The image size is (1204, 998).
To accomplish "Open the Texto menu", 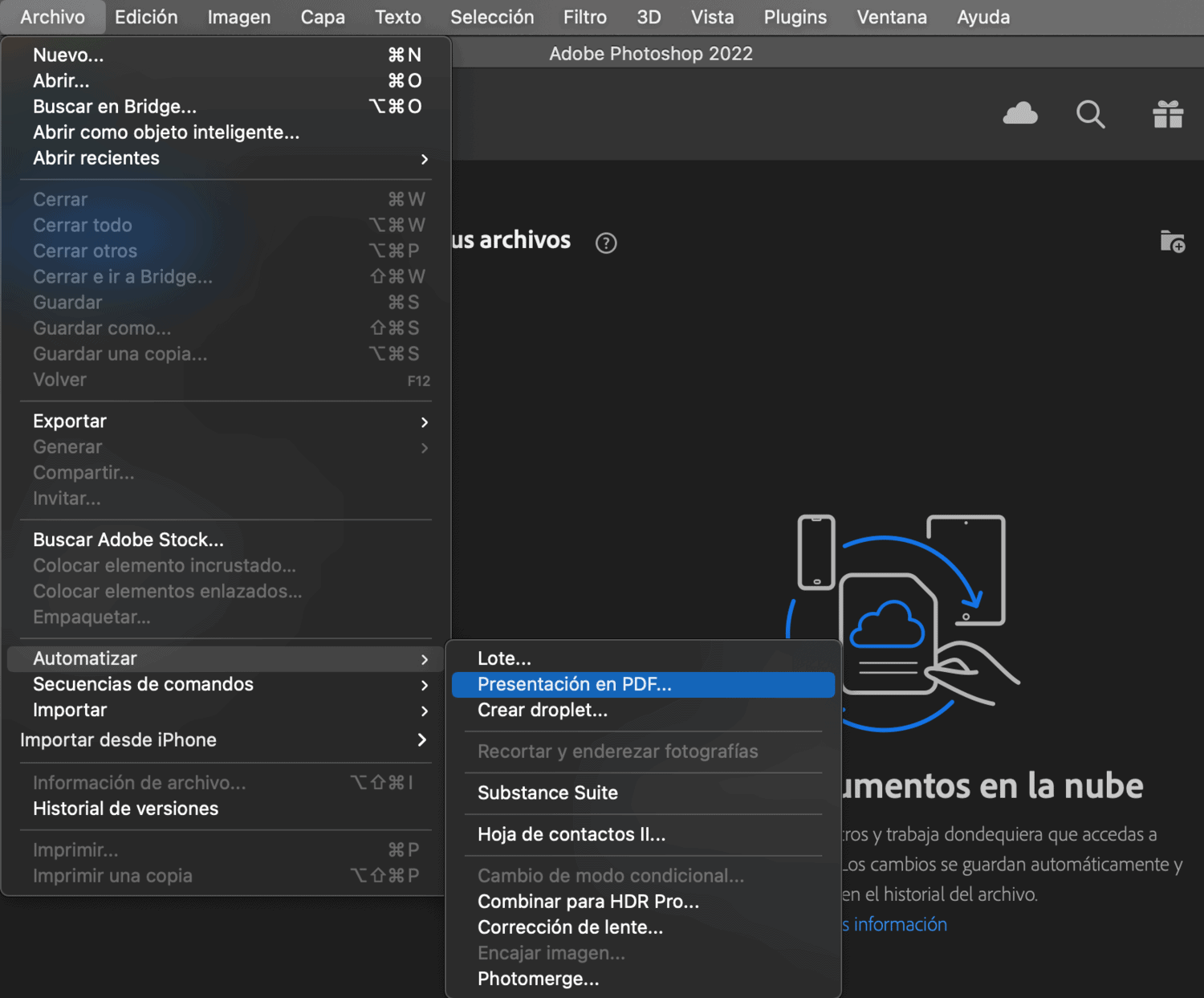I will [x=398, y=17].
